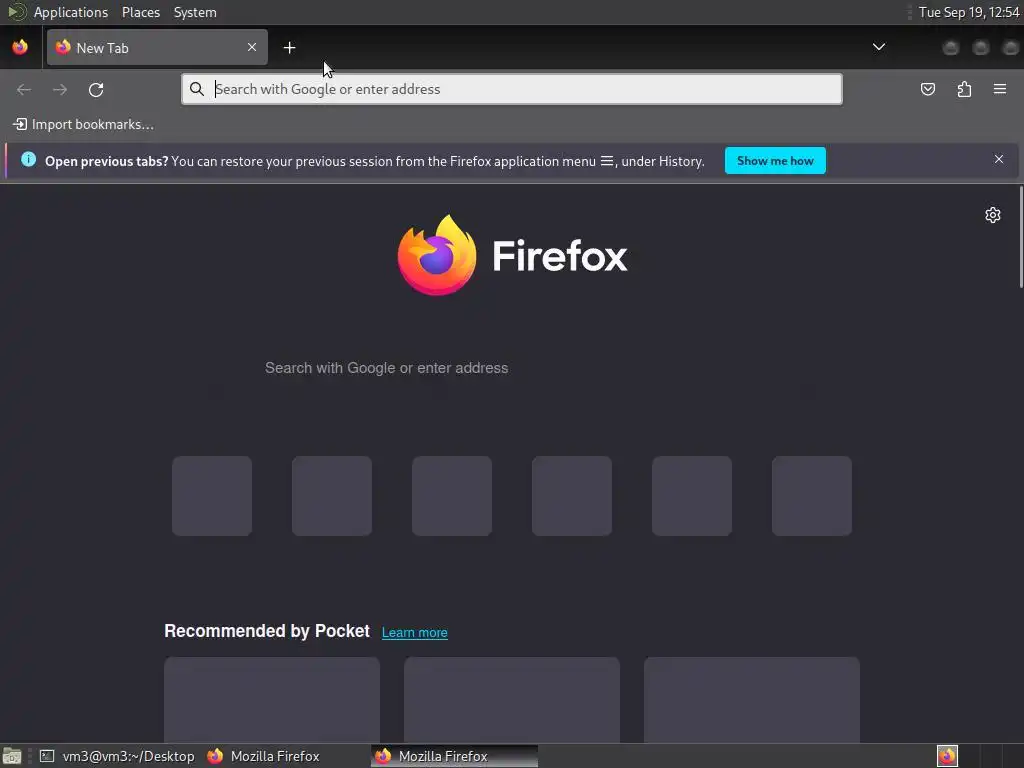Click Import bookmarks in bookmarks toolbar
This screenshot has width=1024, height=768.
pyautogui.click(x=84, y=124)
